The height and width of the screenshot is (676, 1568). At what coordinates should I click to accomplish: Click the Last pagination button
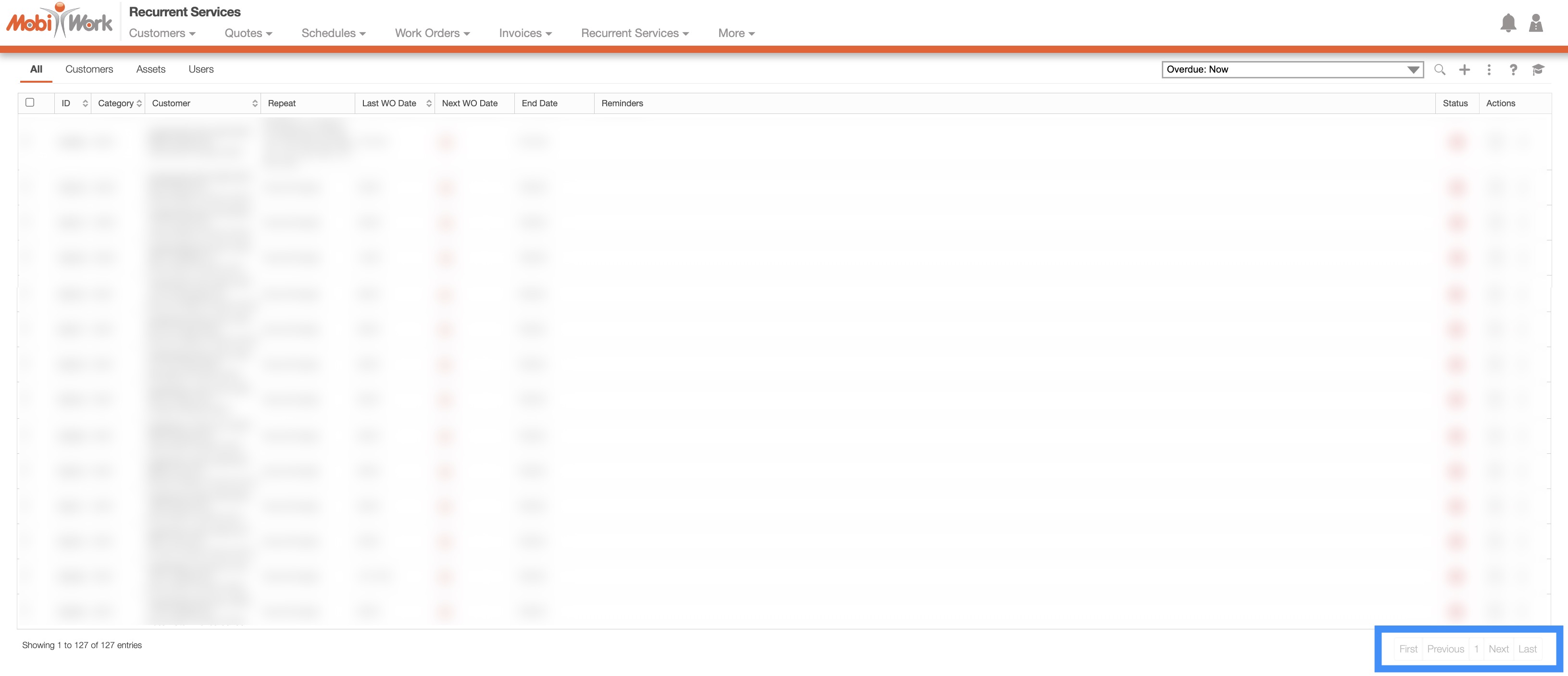point(1527,649)
